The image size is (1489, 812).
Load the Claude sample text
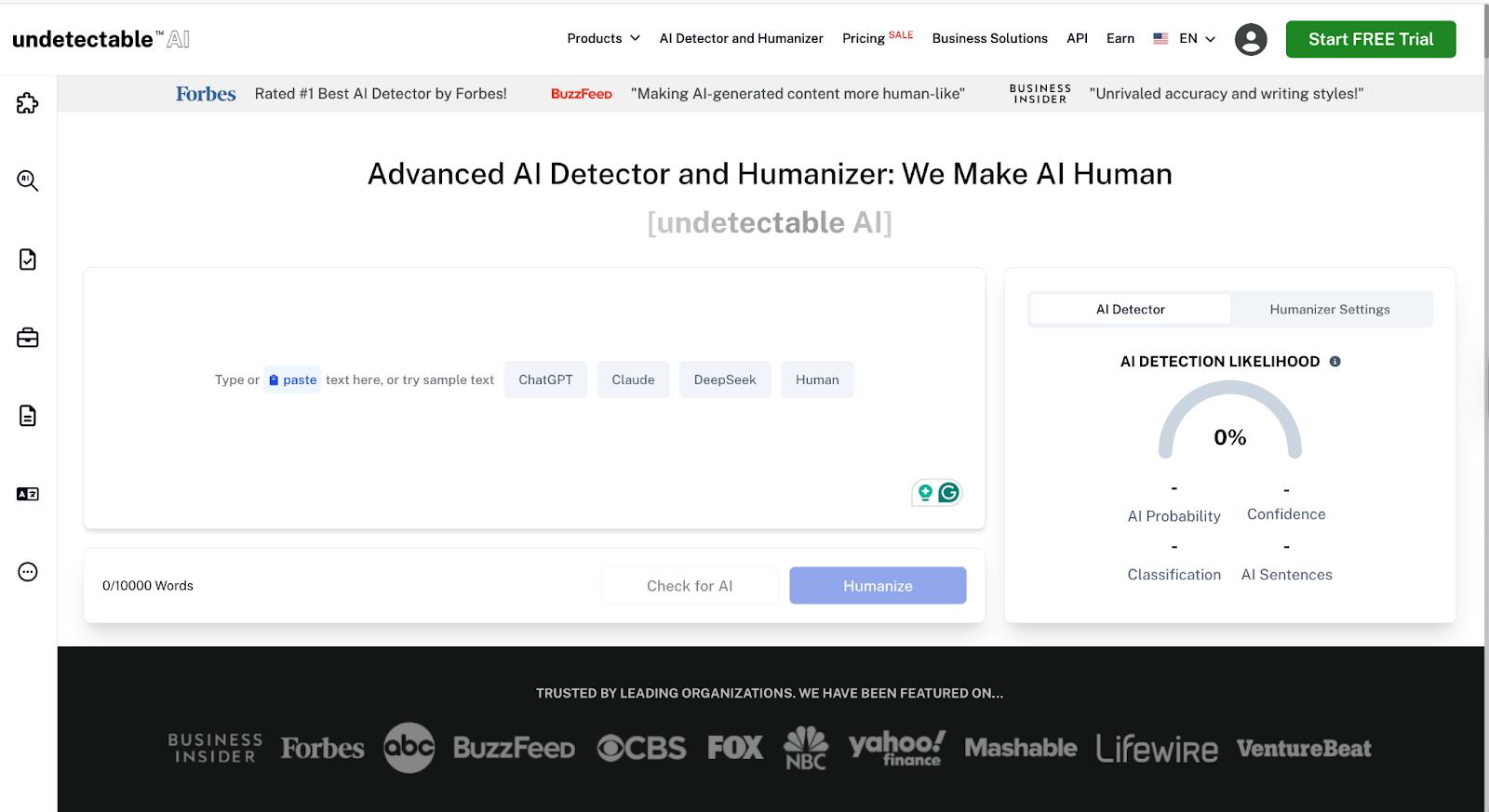633,379
